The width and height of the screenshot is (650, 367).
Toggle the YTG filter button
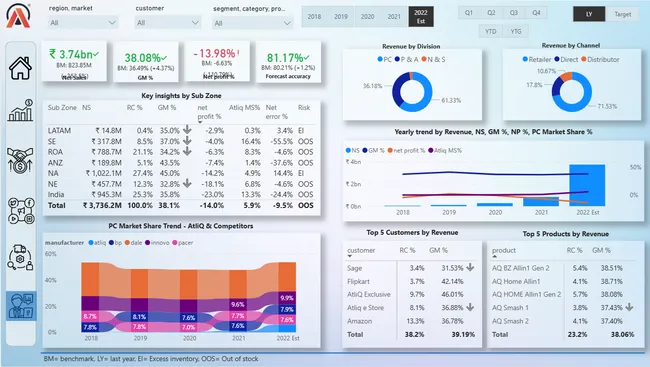tap(516, 31)
